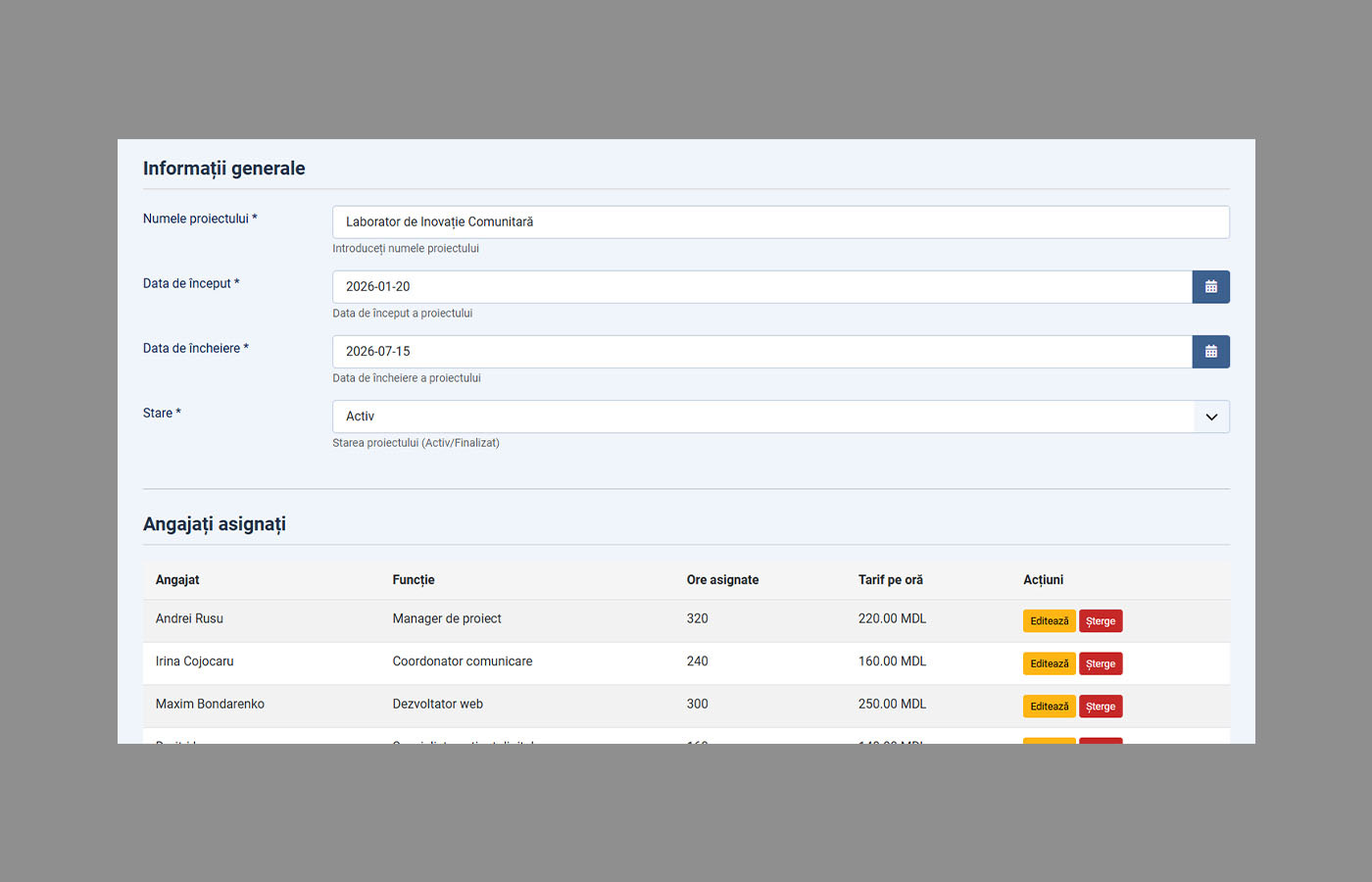Expand the Stare dropdown
1372x882 pixels.
[1211, 416]
